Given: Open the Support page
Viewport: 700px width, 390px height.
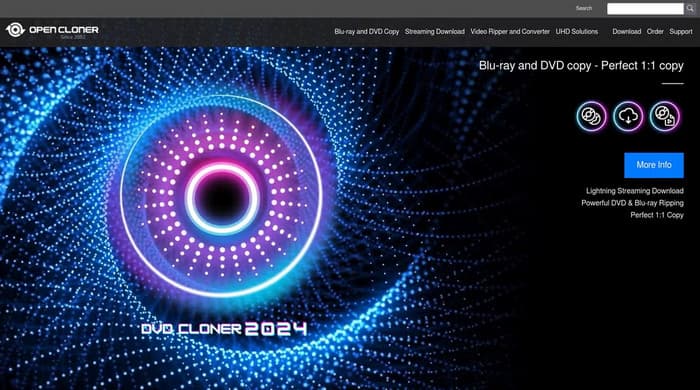Looking at the screenshot, I should coord(681,32).
